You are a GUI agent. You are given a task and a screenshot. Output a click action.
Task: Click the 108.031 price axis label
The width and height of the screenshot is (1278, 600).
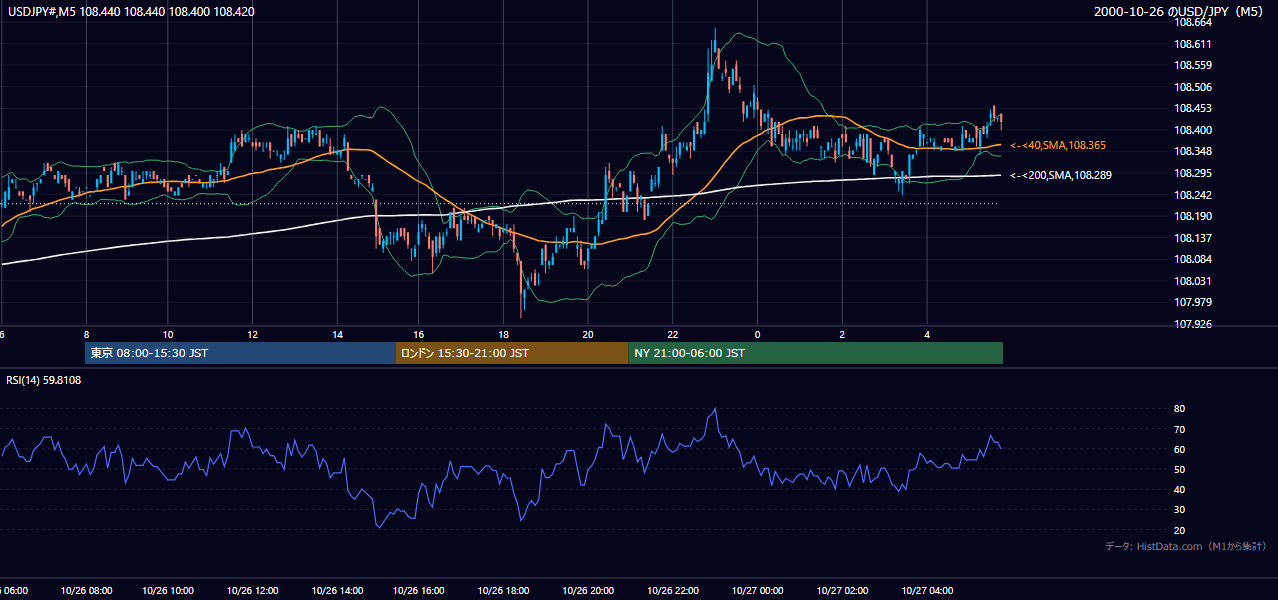pos(1194,281)
